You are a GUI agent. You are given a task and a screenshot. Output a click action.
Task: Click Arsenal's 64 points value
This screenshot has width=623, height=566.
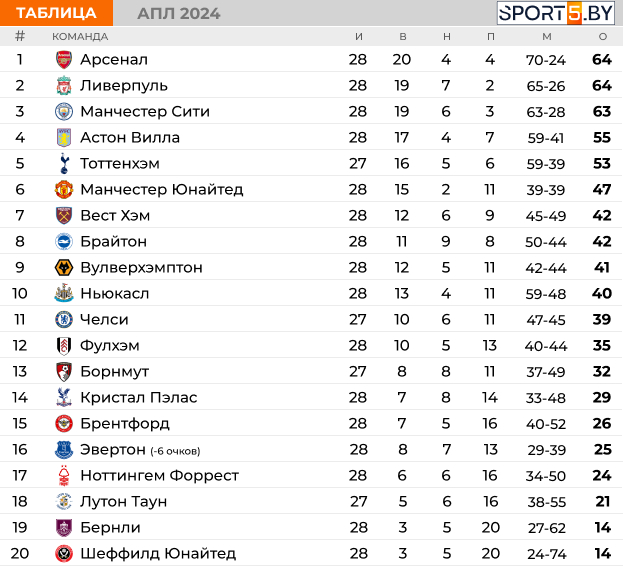click(602, 60)
